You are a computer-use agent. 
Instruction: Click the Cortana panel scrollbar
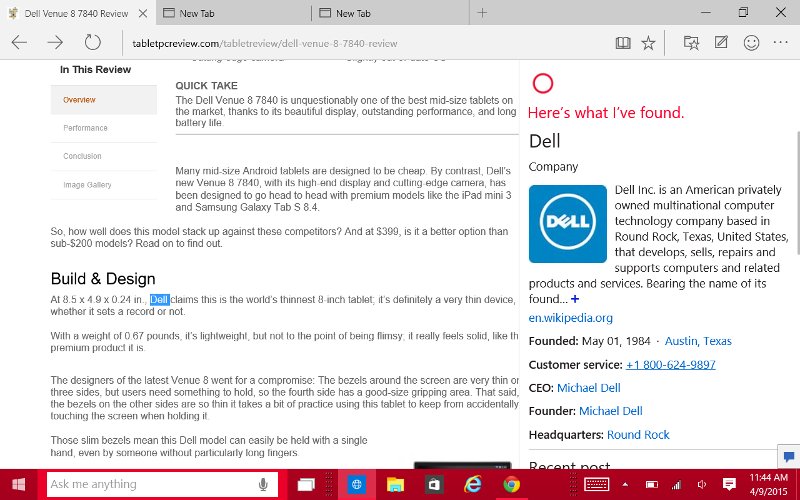point(796,193)
